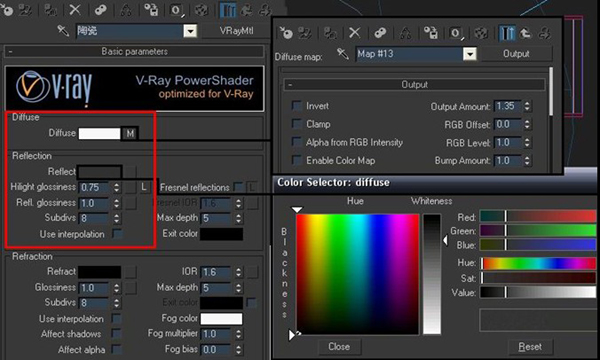Viewport: 600px width, 360px height.
Task: Enable Affect alpha checkbox
Action: 116,349
